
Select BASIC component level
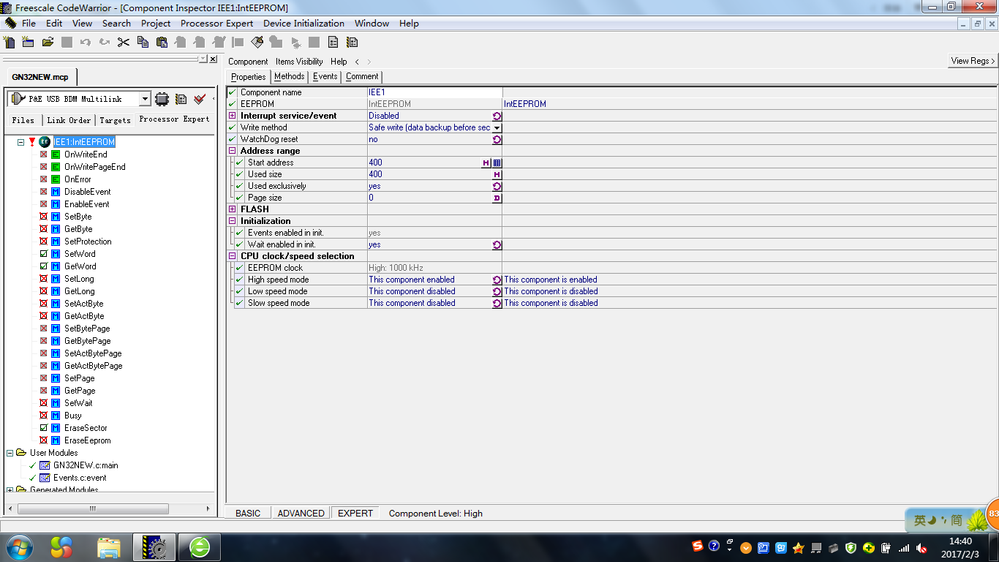pyautogui.click(x=248, y=514)
